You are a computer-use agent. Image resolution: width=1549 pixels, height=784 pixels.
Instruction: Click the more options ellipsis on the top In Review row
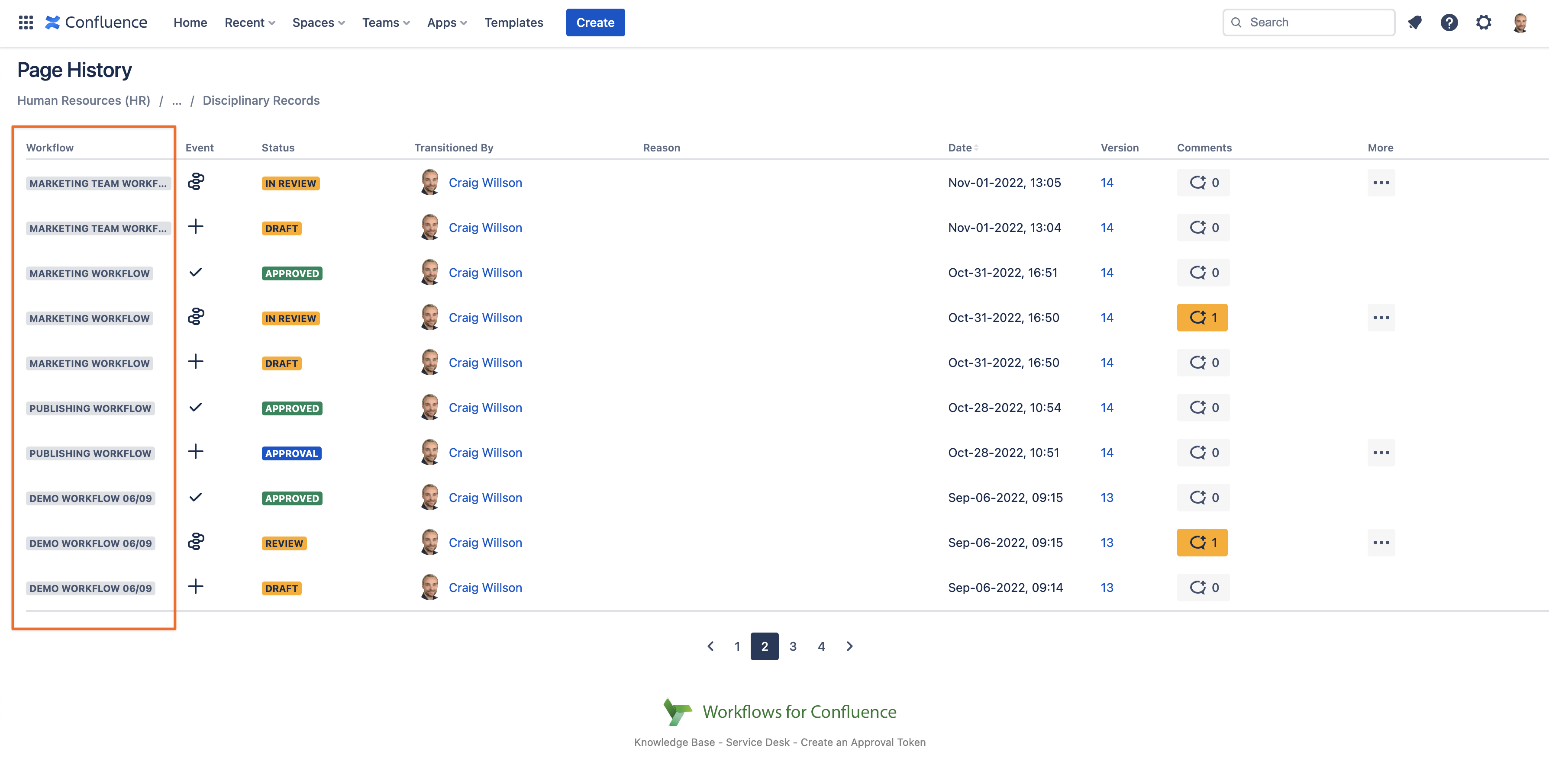point(1381,182)
